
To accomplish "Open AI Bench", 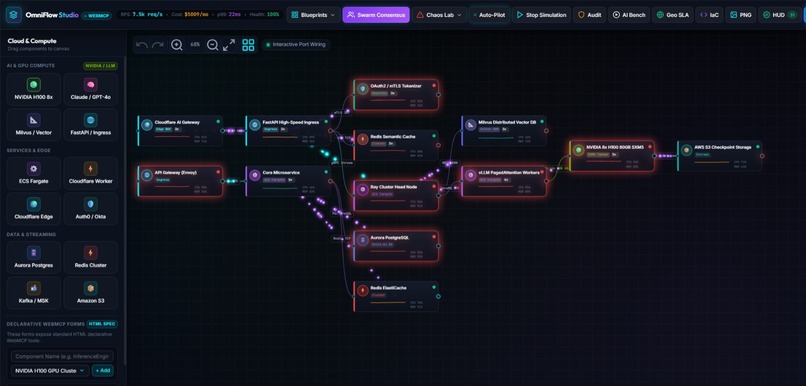I will point(630,15).
